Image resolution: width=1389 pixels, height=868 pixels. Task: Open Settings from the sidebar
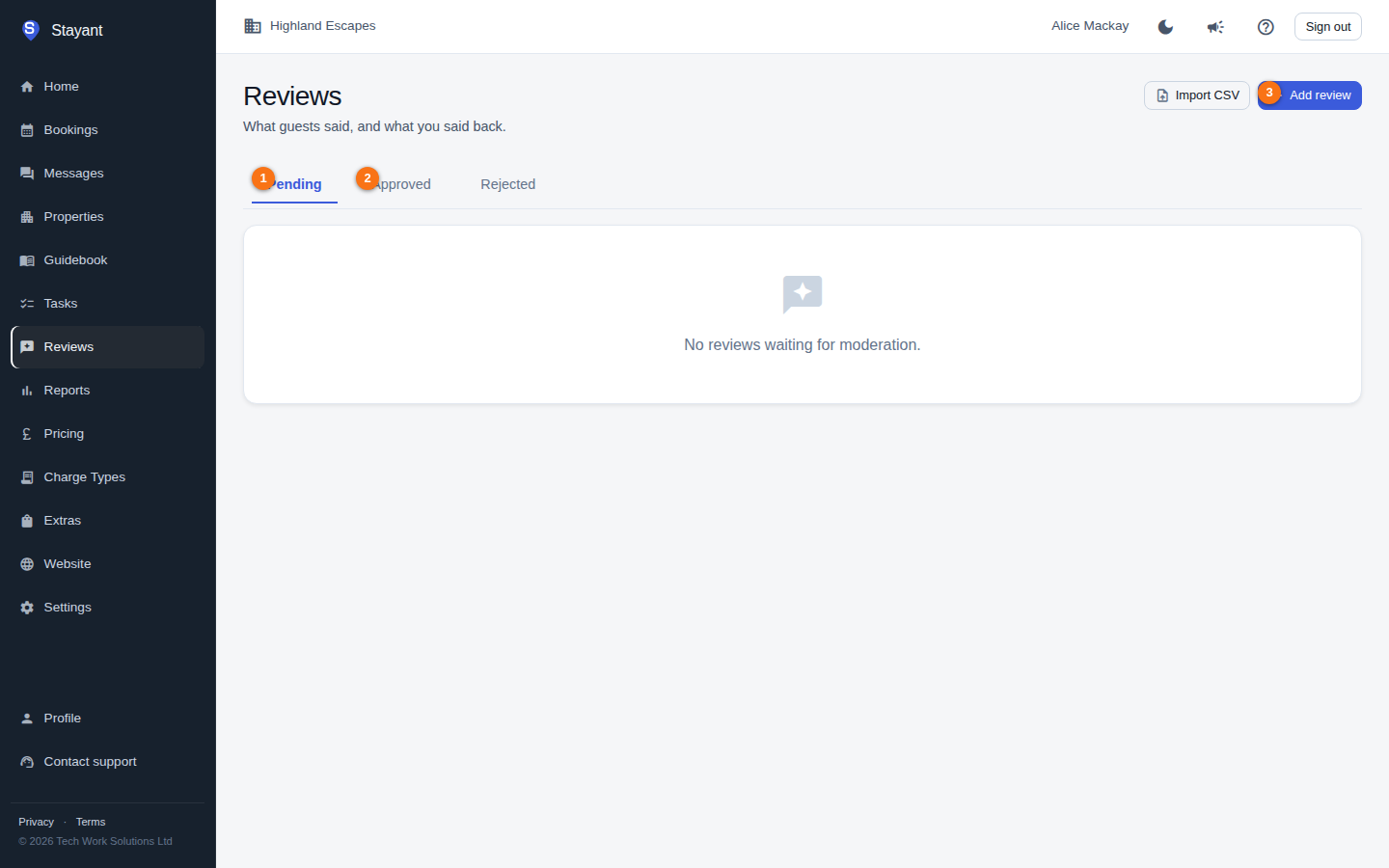coord(107,608)
